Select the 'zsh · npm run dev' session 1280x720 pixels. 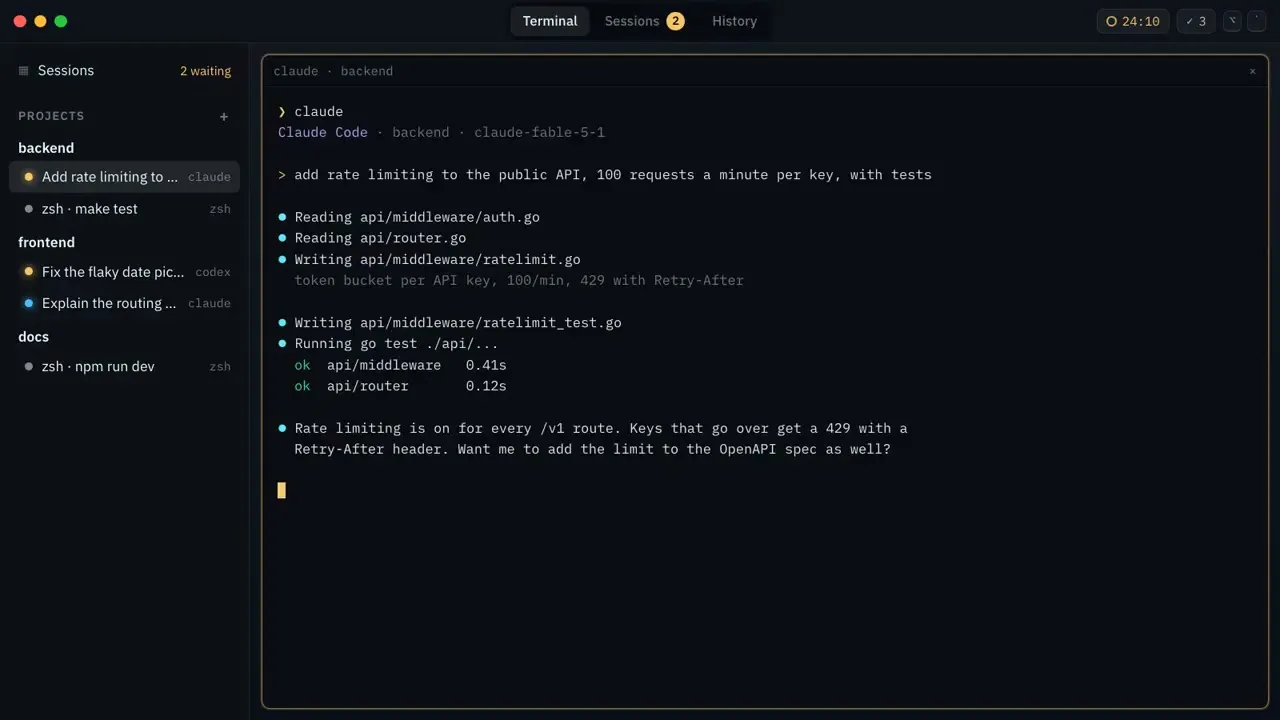coord(125,367)
